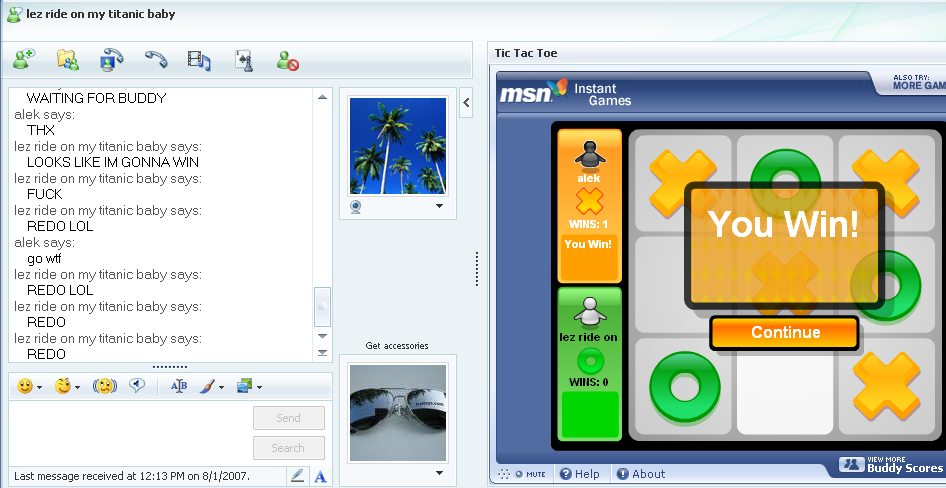
Task: Open the share files icon
Action: tap(68, 60)
